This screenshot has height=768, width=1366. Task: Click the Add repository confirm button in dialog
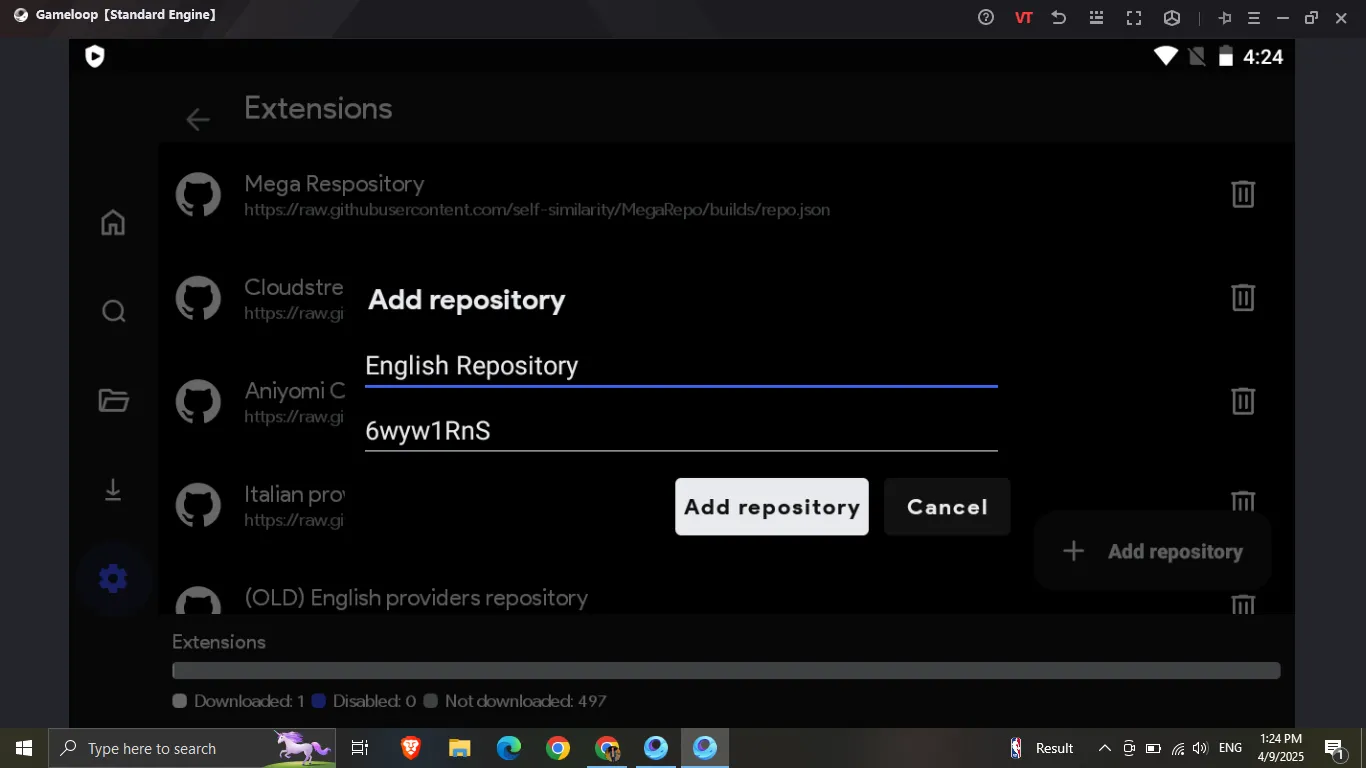point(771,507)
